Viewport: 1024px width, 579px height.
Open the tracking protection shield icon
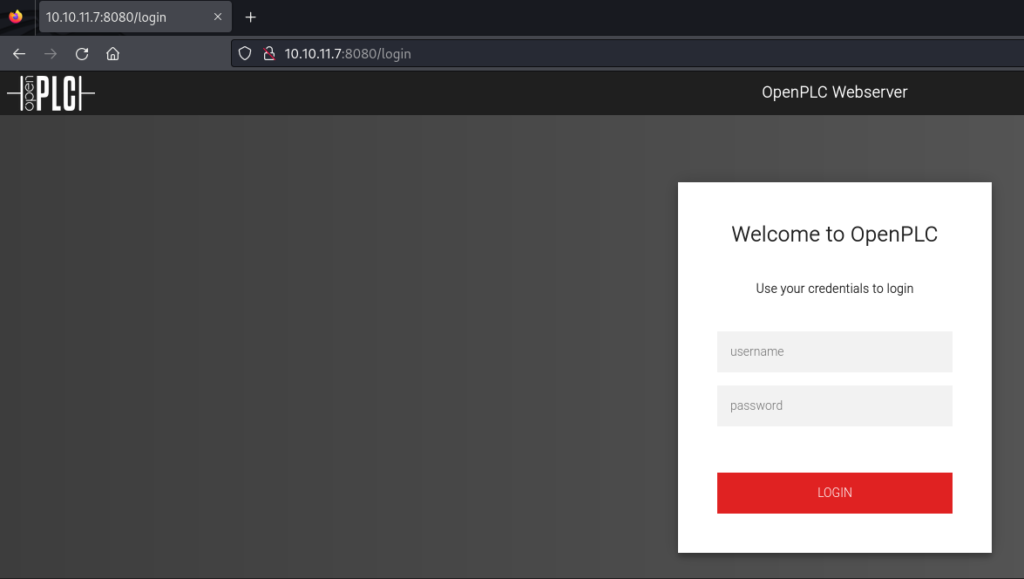245,54
